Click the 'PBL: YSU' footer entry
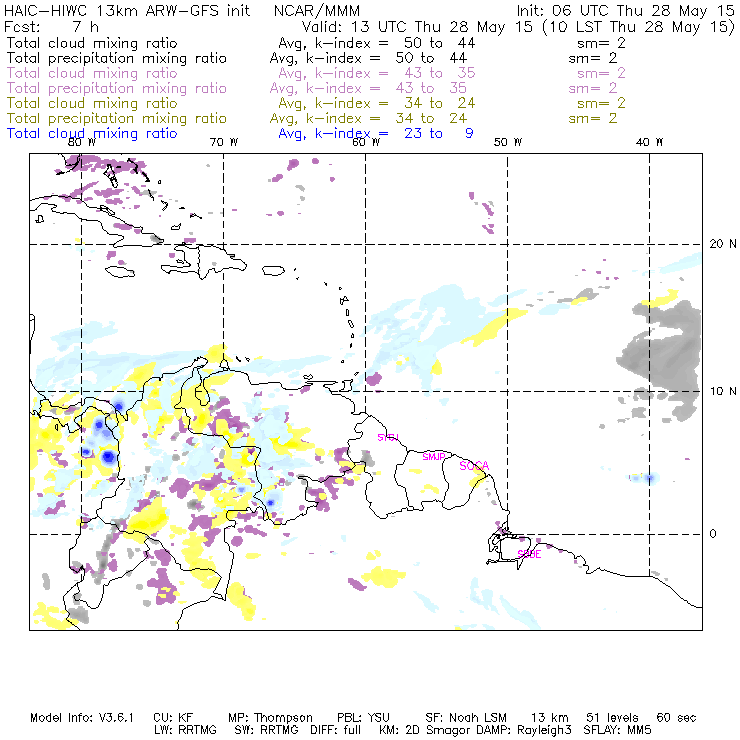The width and height of the screenshot is (740, 740). [363, 718]
